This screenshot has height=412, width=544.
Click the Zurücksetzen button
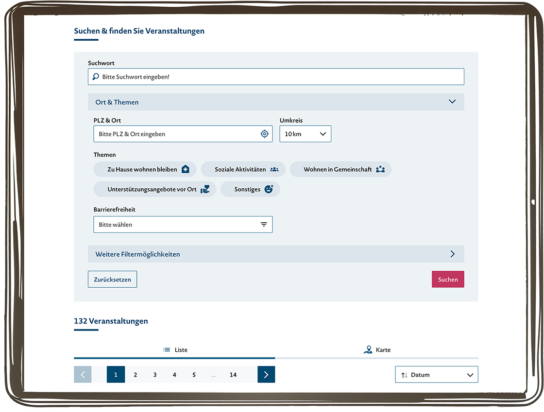click(112, 279)
